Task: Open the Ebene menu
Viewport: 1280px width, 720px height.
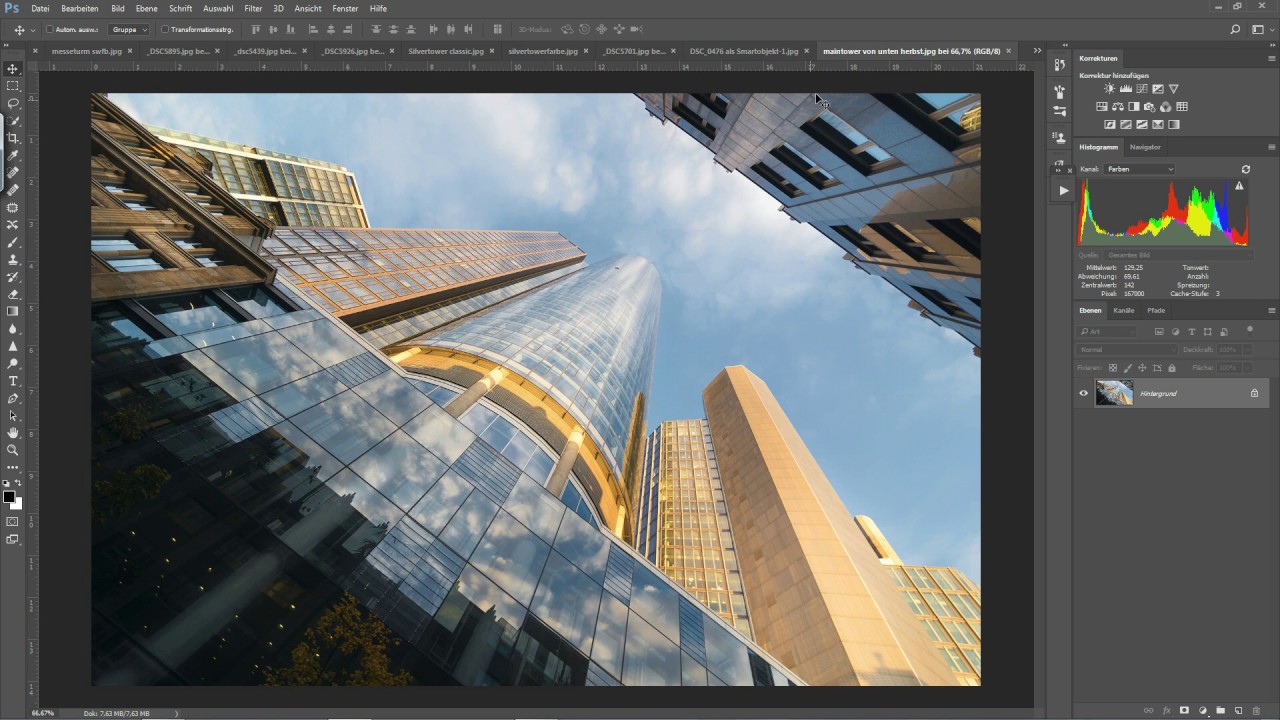Action: 147,8
